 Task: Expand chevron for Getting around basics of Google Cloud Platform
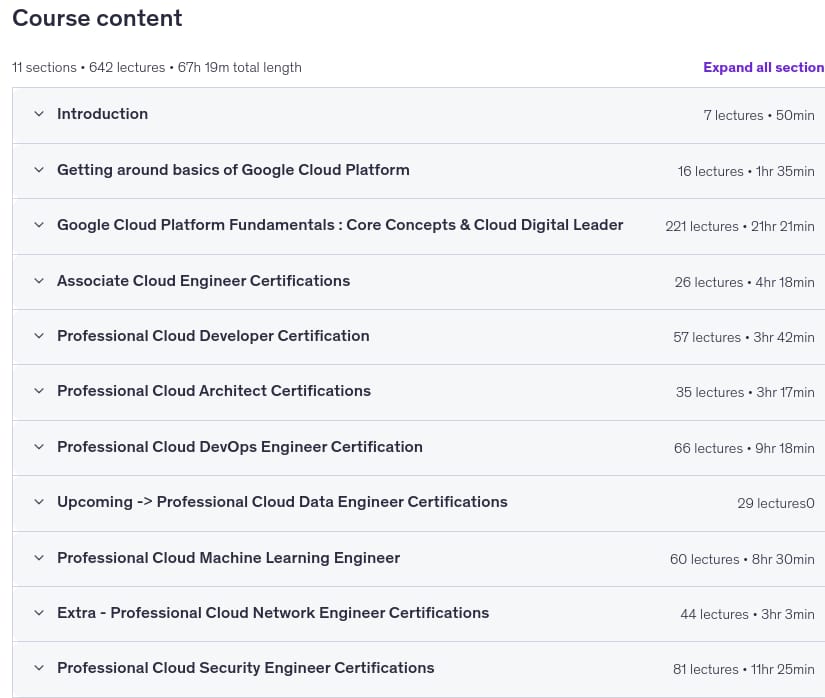coord(39,169)
